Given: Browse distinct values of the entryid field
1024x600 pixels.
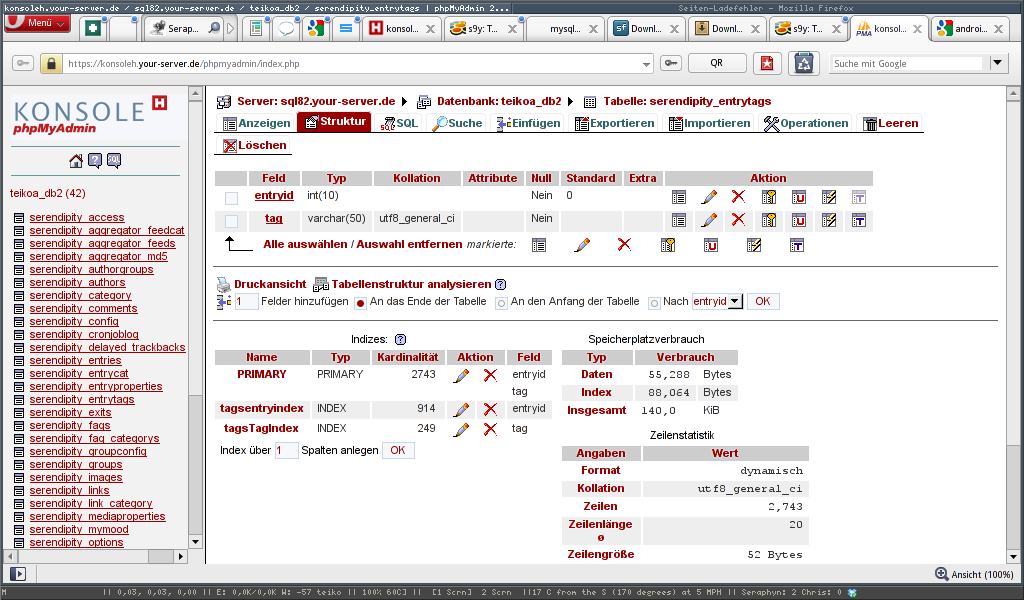Looking at the screenshot, I should tap(679, 195).
